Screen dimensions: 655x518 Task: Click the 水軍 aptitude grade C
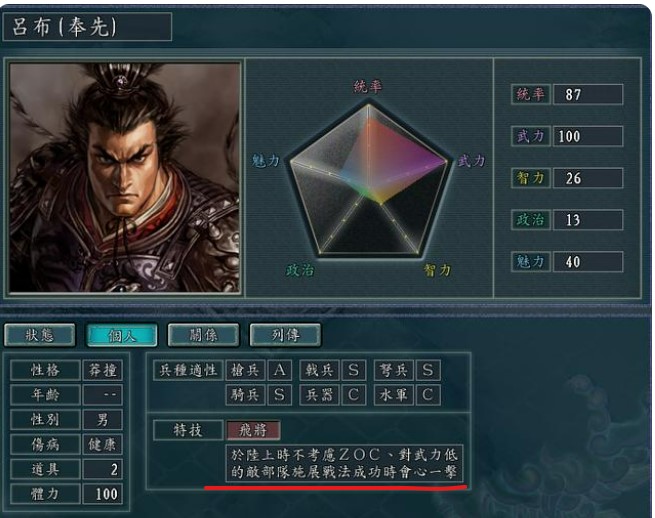click(428, 395)
